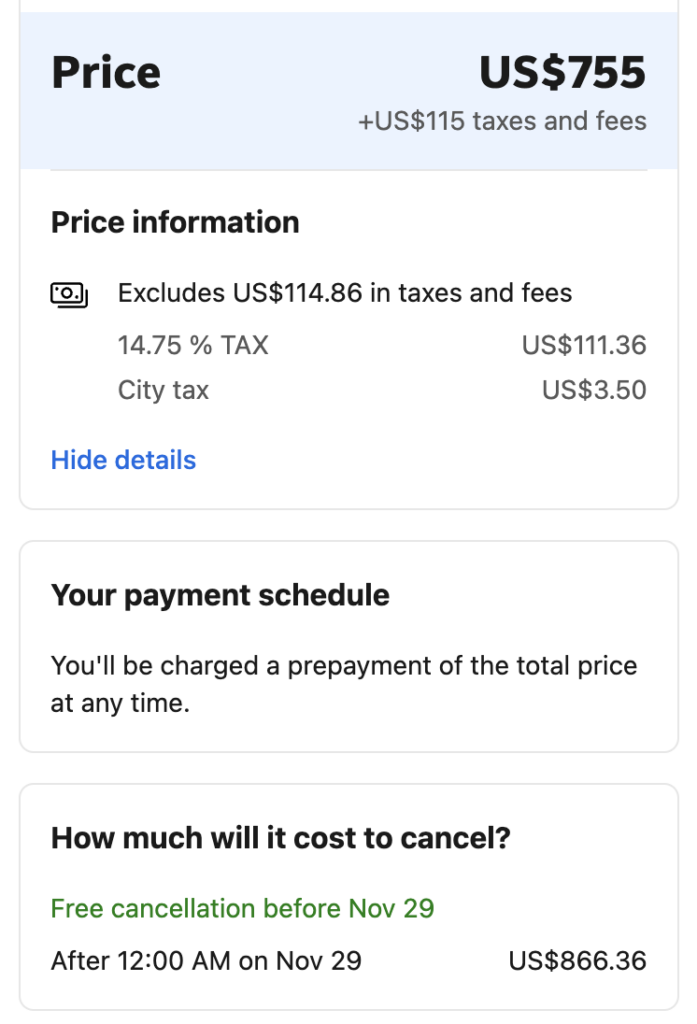Click the Excludes US$114.86 in taxes text
The height and width of the screenshot is (1024, 697).
click(x=345, y=293)
